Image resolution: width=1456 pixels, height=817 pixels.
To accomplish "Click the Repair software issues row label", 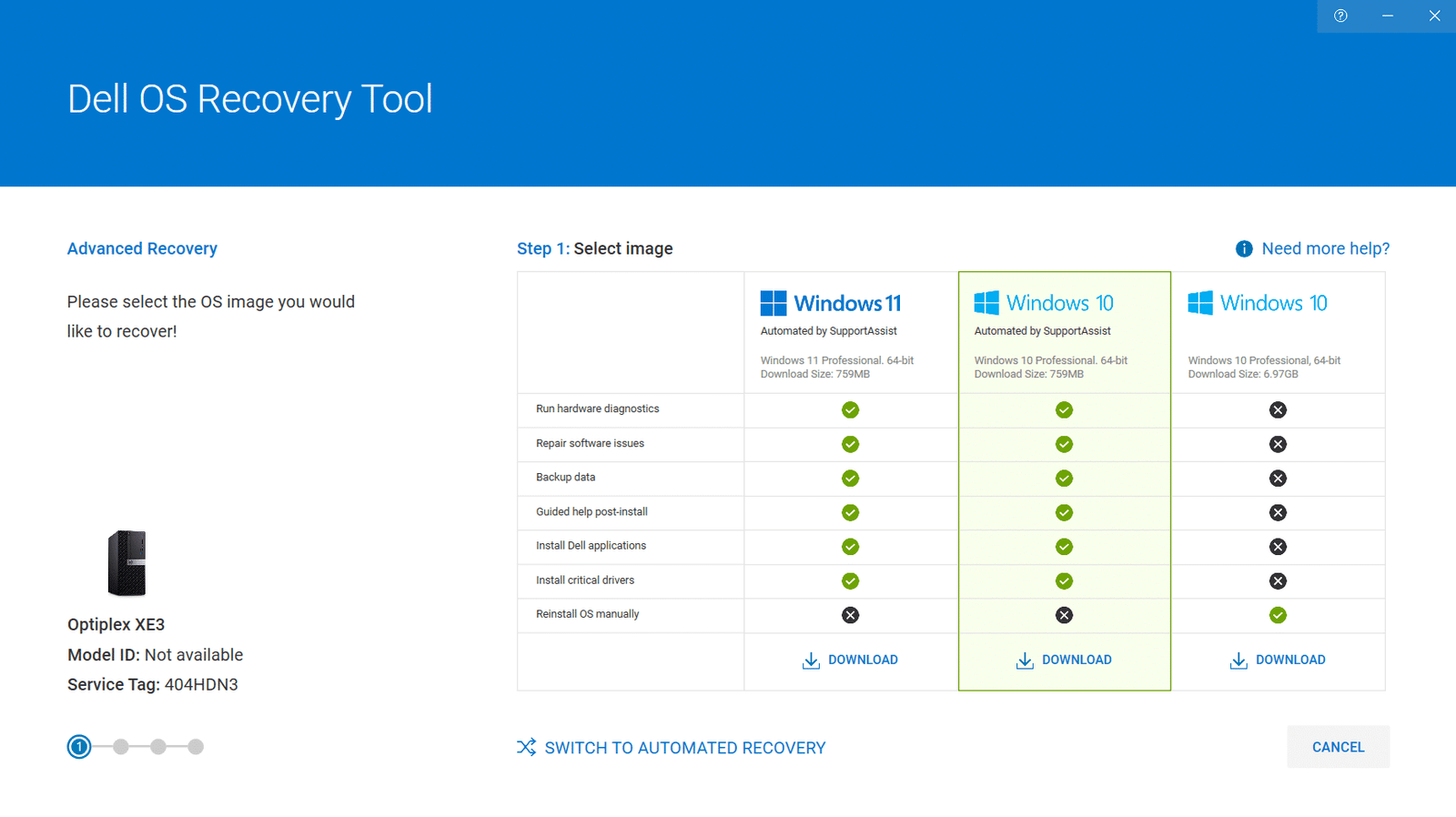I will (590, 443).
